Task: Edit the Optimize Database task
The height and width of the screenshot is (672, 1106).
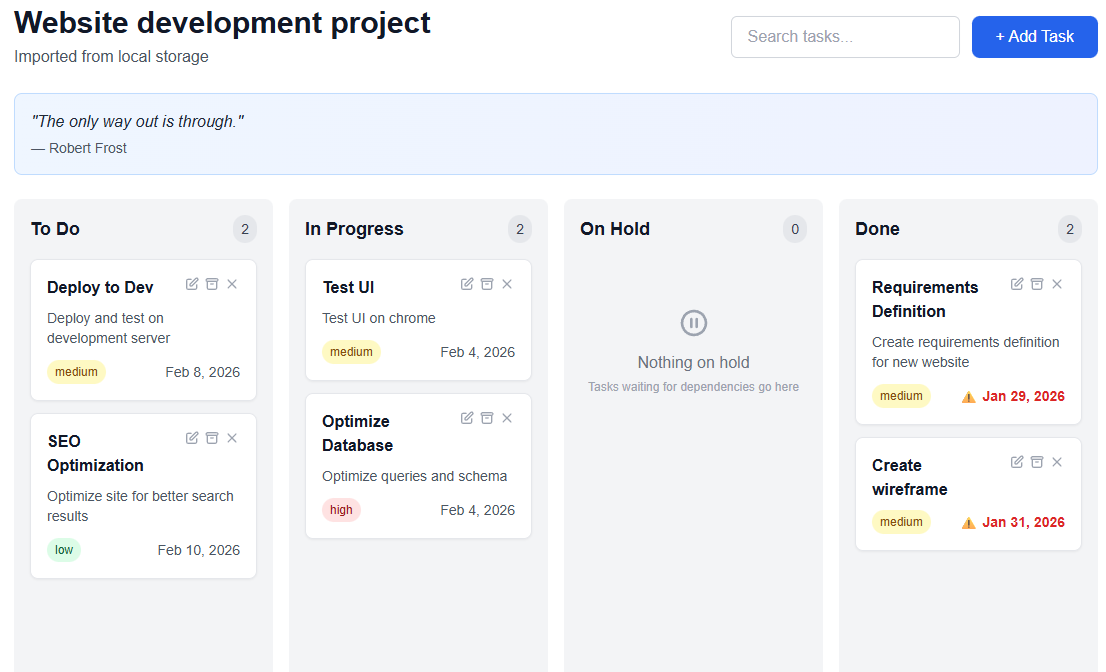Action: pos(467,418)
